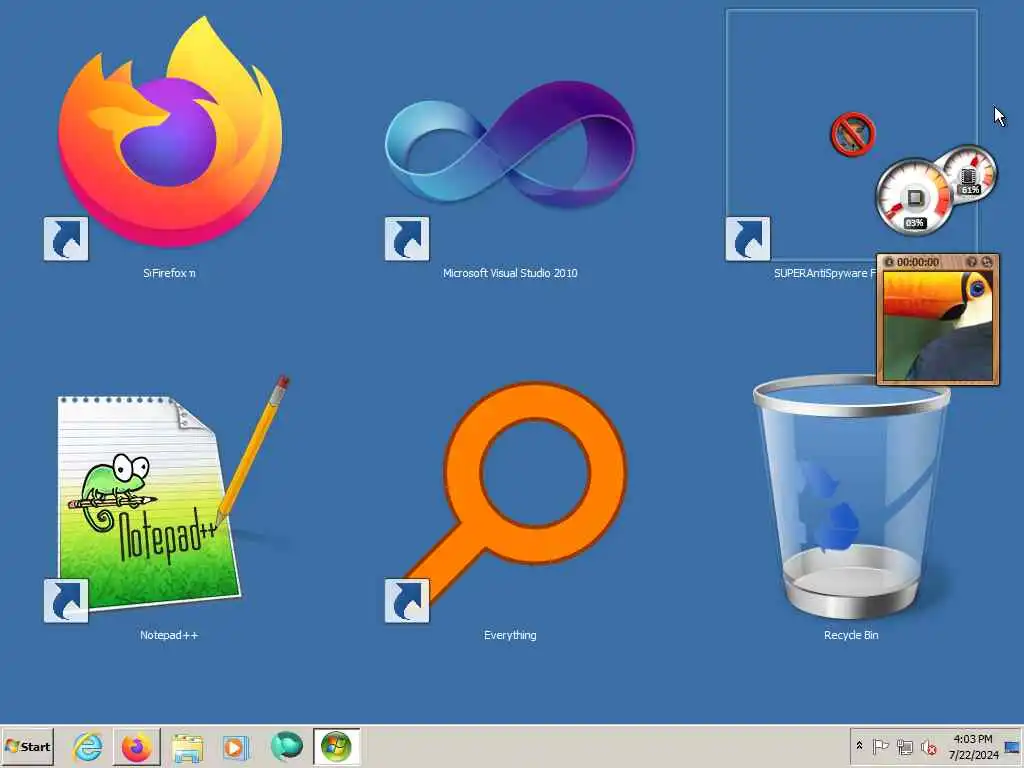Open Windows Media Player from the taskbar
The width and height of the screenshot is (1024, 768).
[x=236, y=746]
